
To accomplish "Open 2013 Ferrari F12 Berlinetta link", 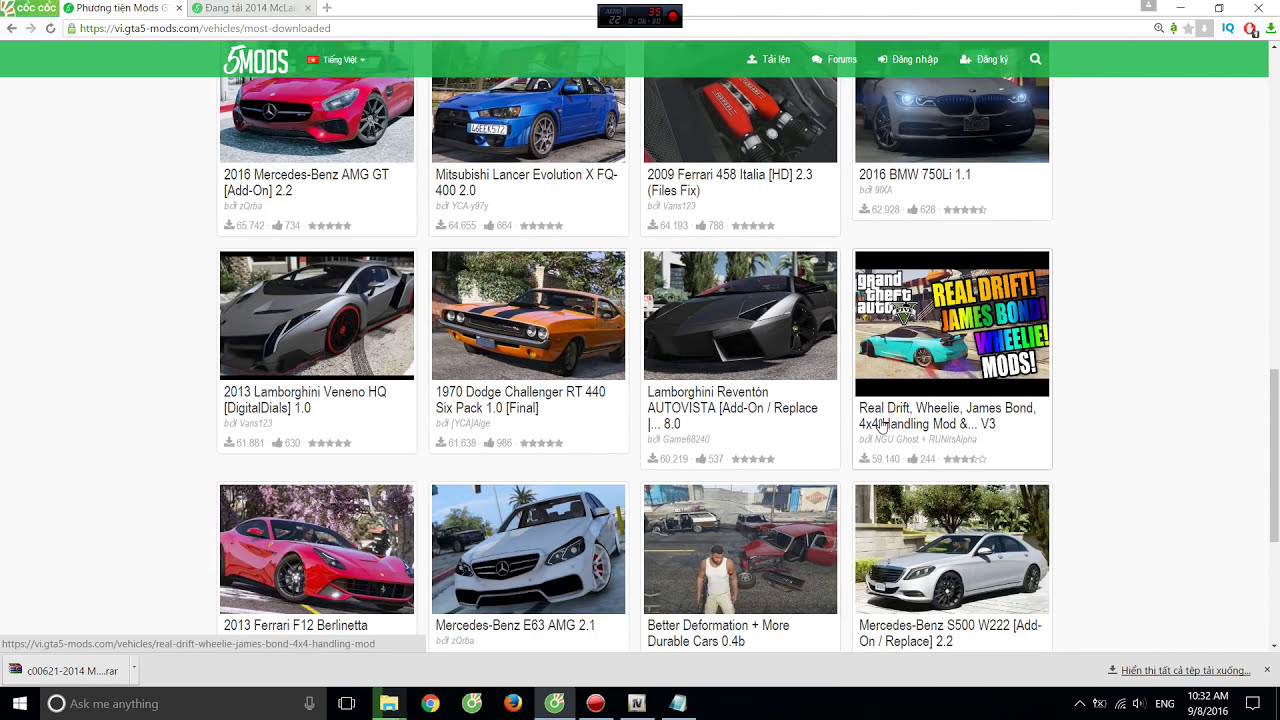I will pyautogui.click(x=295, y=625).
